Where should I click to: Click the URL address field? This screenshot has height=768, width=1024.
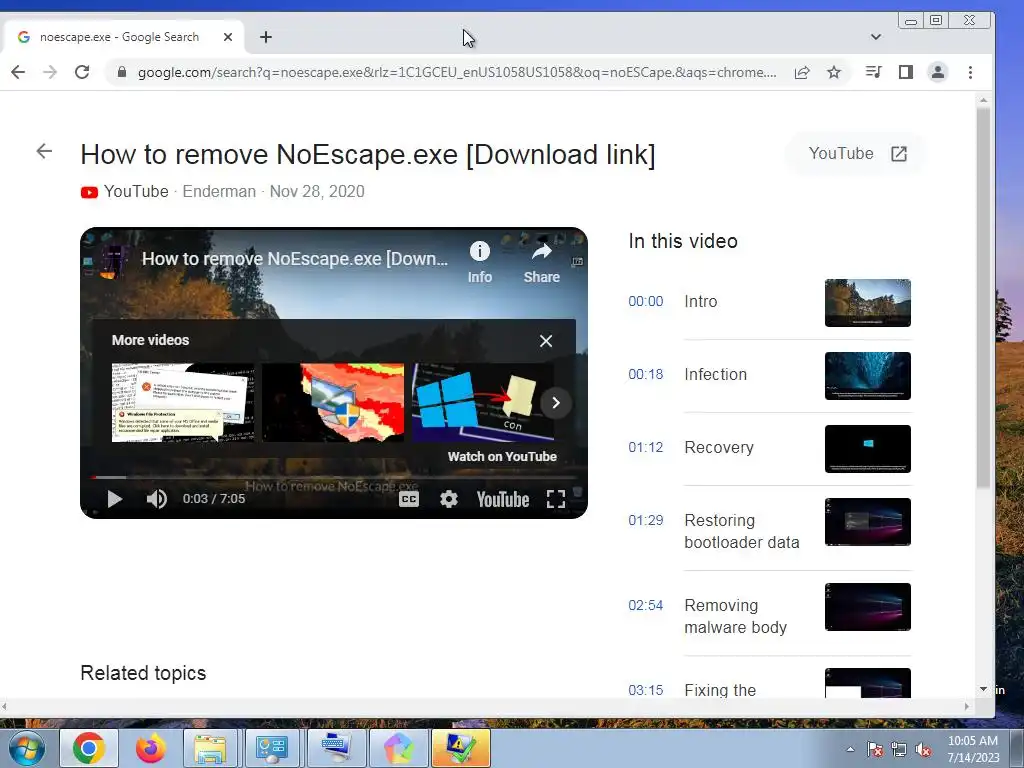click(457, 72)
